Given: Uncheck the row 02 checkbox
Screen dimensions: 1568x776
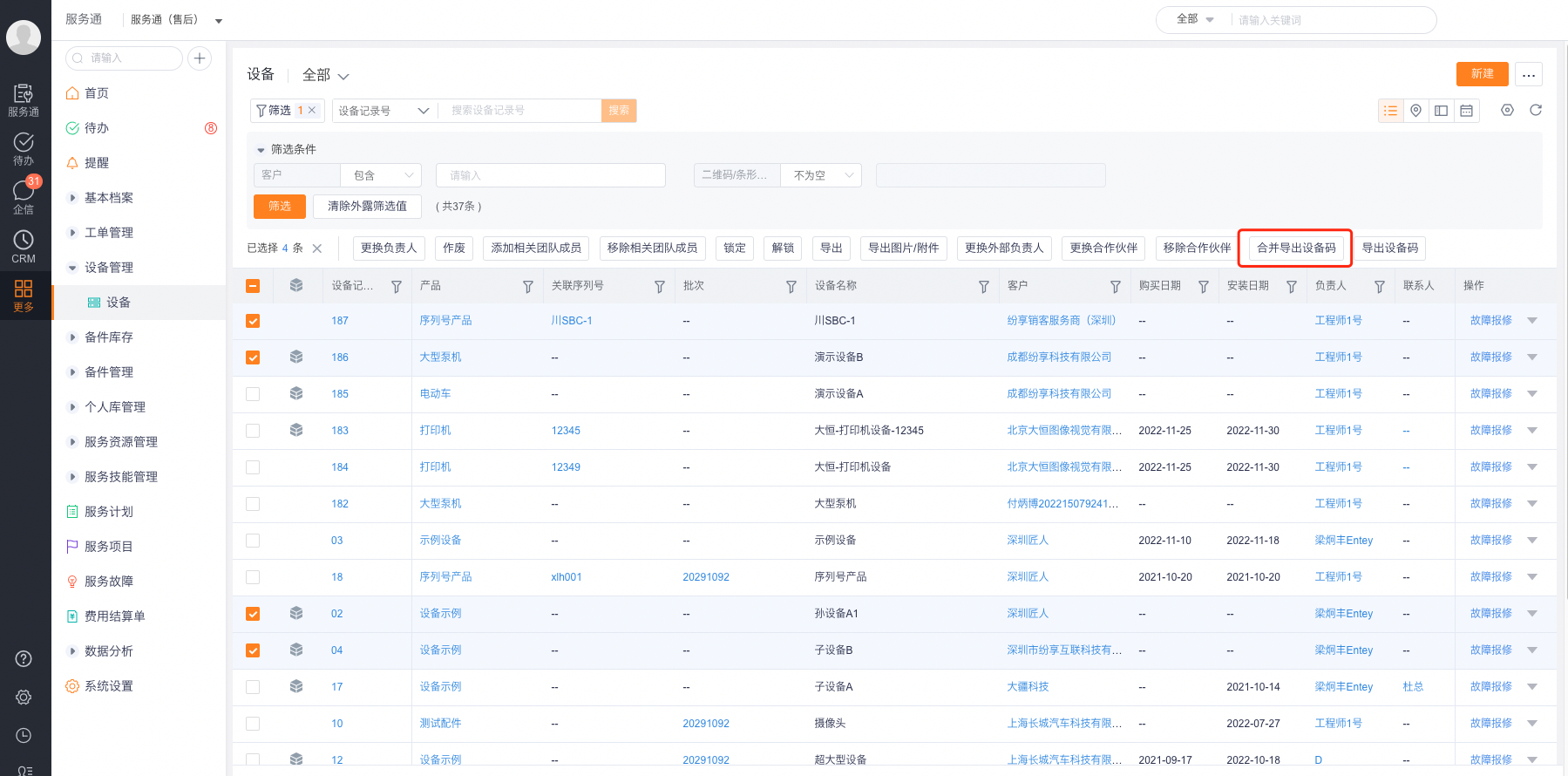Looking at the screenshot, I should pyautogui.click(x=253, y=614).
